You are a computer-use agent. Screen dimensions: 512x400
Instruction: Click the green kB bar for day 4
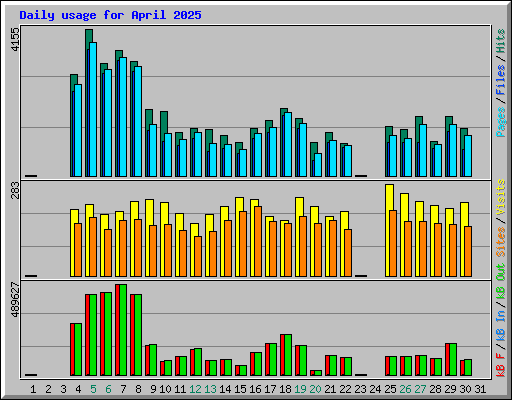tap(78, 349)
